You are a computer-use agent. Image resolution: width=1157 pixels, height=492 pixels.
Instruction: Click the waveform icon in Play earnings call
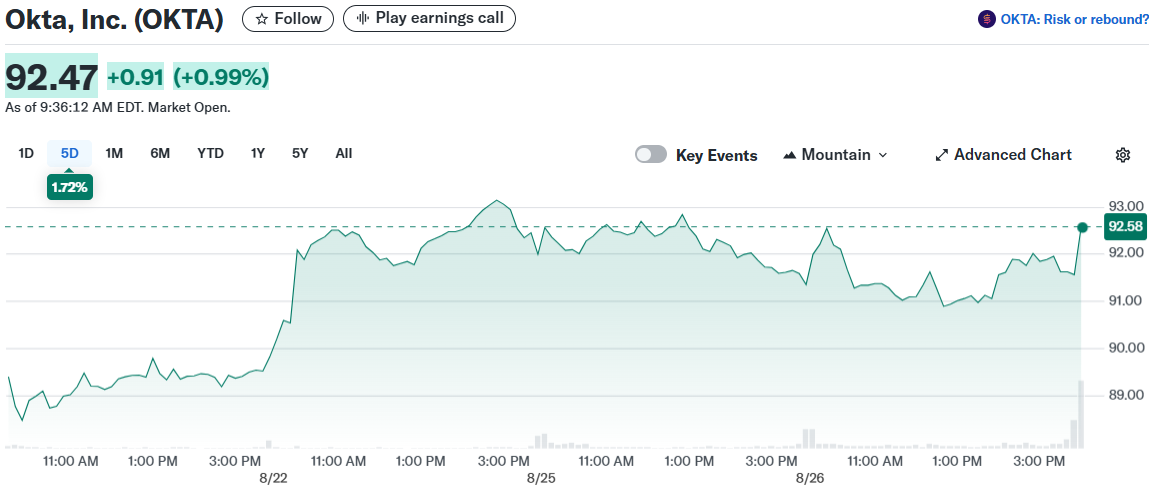pos(362,18)
